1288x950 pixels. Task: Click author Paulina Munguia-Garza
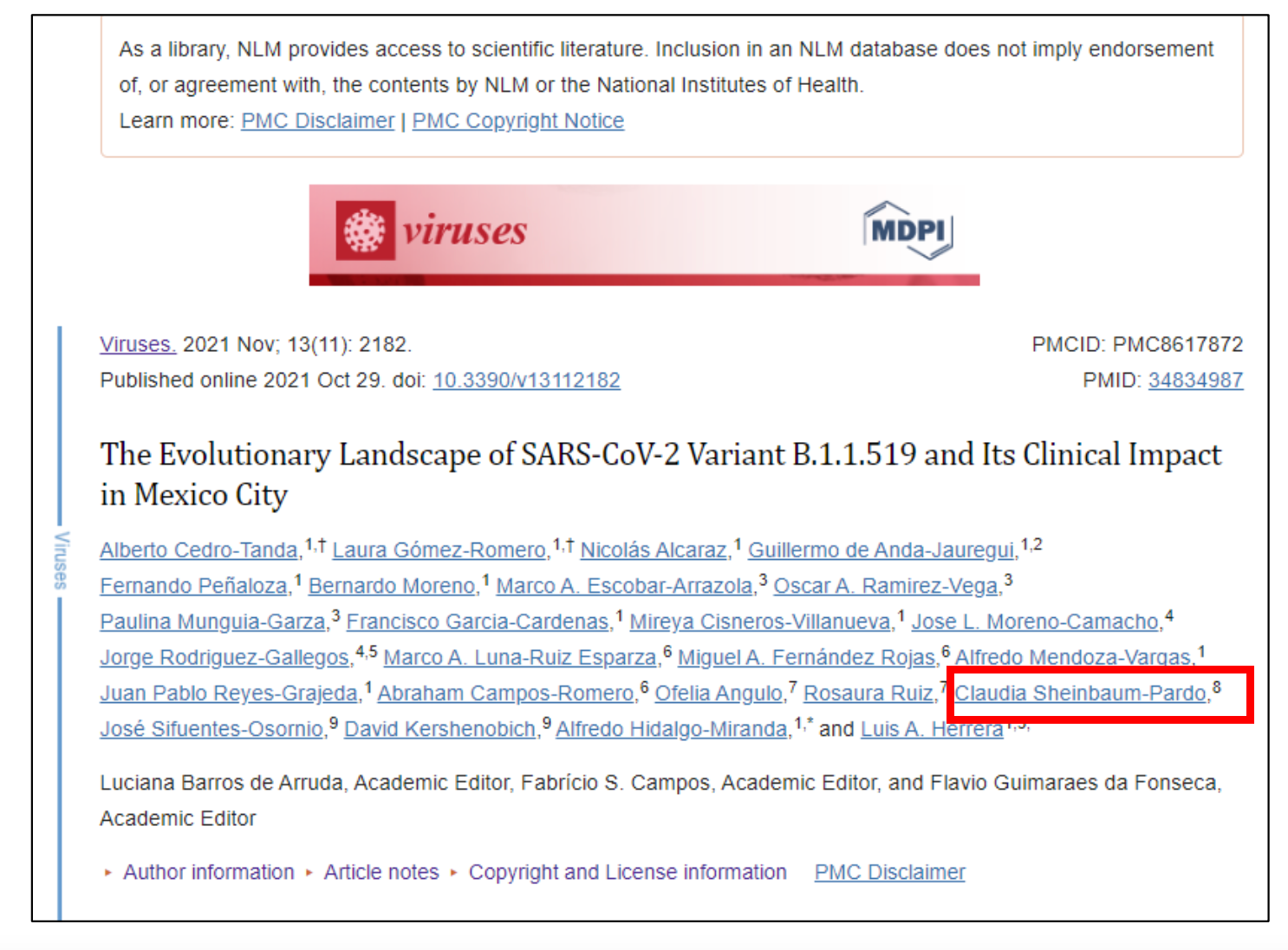(212, 622)
